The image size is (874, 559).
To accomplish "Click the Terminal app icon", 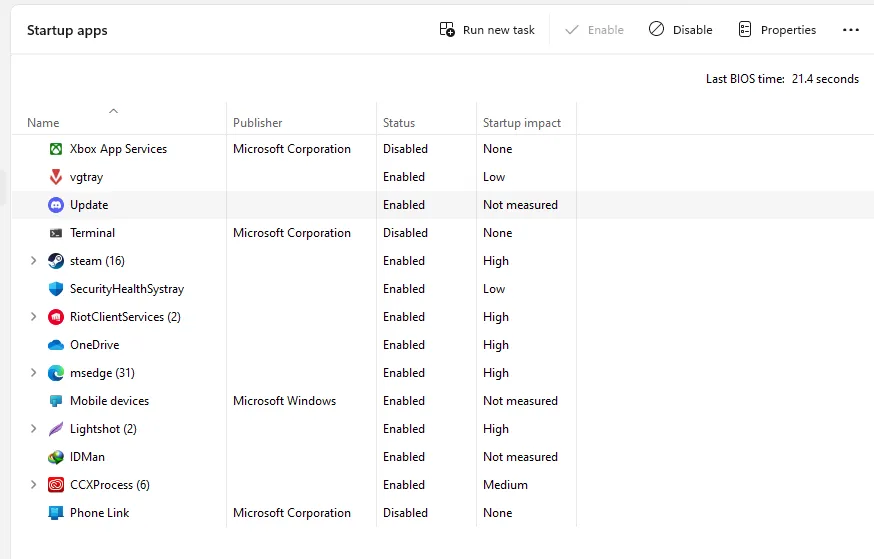I will 56,233.
